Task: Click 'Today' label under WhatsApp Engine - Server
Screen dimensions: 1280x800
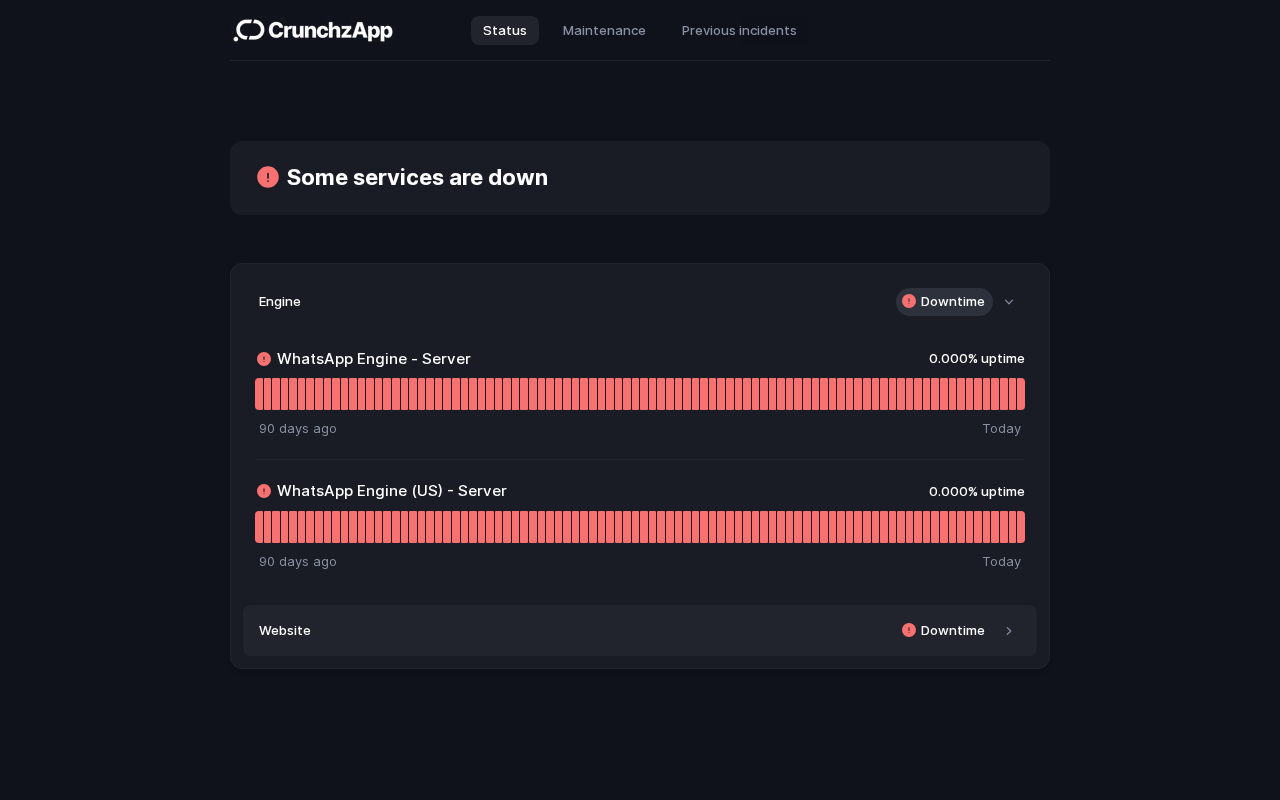Action: 1001,428
